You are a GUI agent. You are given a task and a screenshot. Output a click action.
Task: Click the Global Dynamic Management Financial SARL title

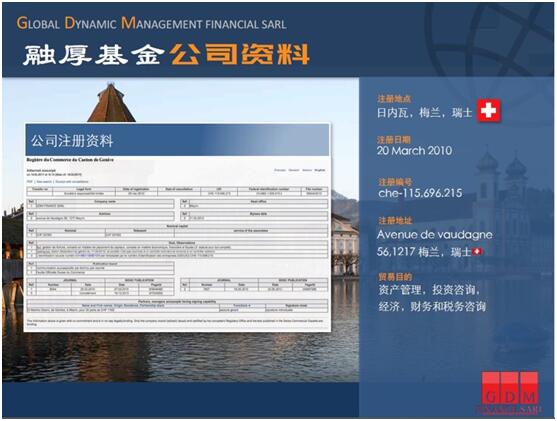[151, 23]
